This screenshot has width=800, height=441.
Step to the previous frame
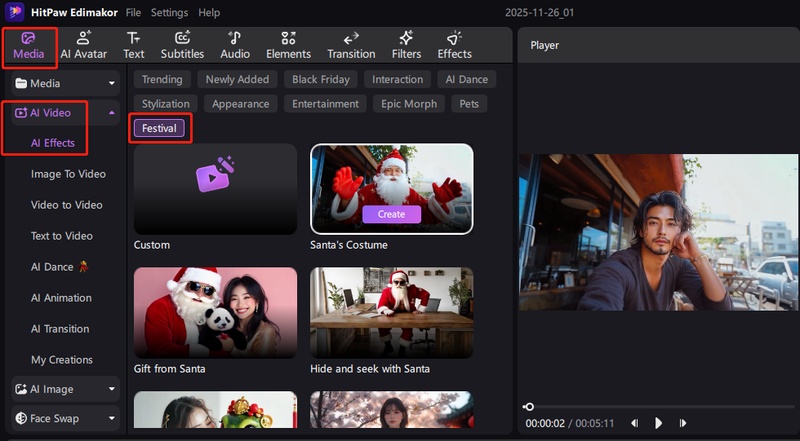click(634, 423)
